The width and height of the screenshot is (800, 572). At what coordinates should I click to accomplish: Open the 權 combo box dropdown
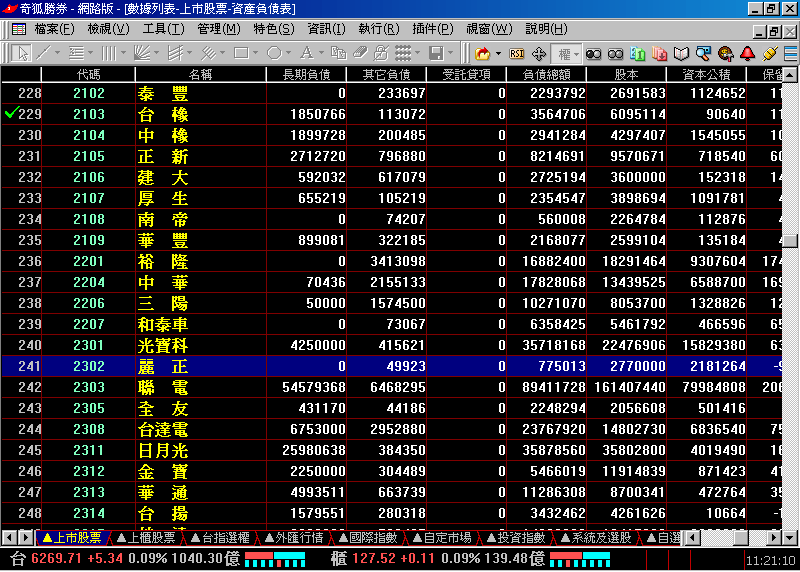click(576, 54)
